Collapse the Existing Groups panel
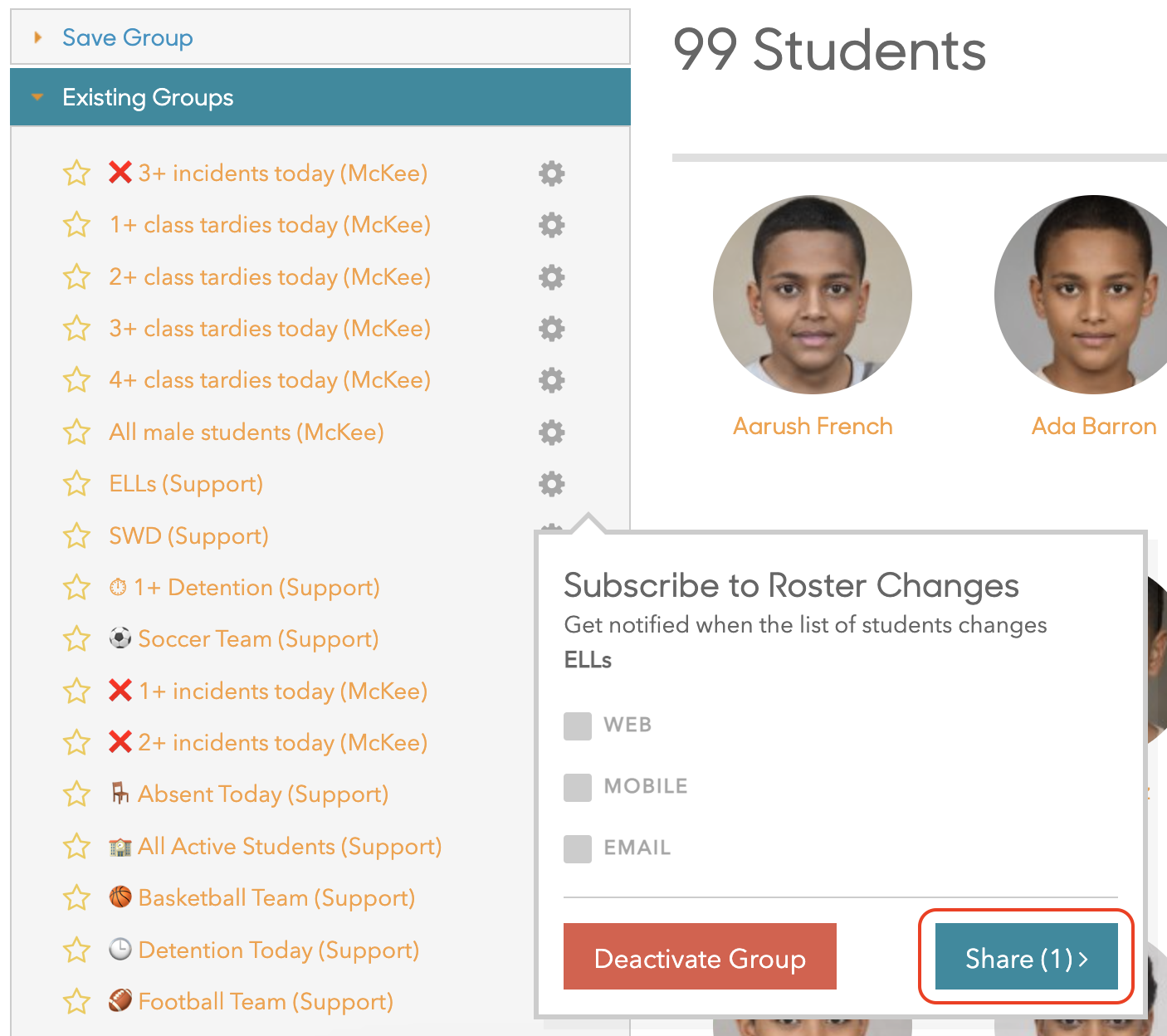The width and height of the screenshot is (1167, 1036). tap(148, 97)
